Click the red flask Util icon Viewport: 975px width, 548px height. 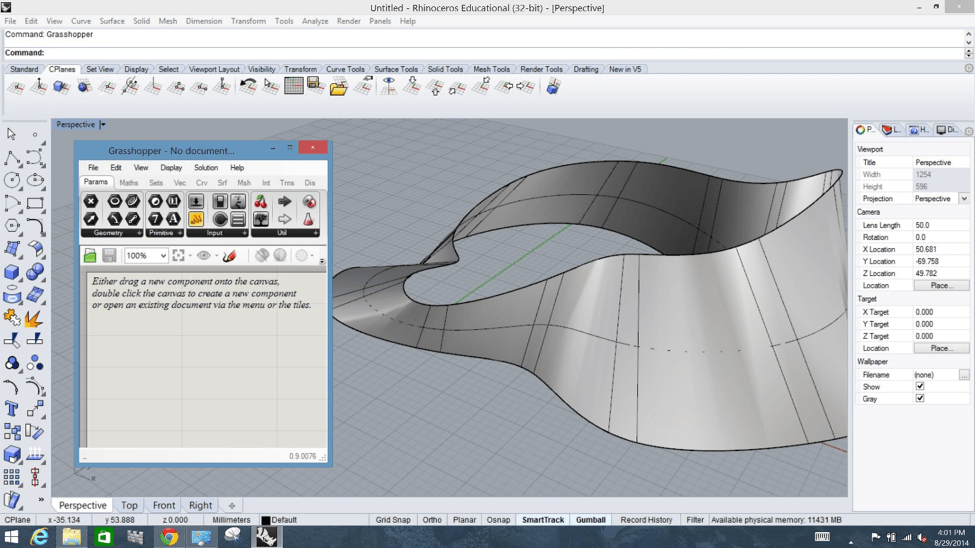point(308,219)
